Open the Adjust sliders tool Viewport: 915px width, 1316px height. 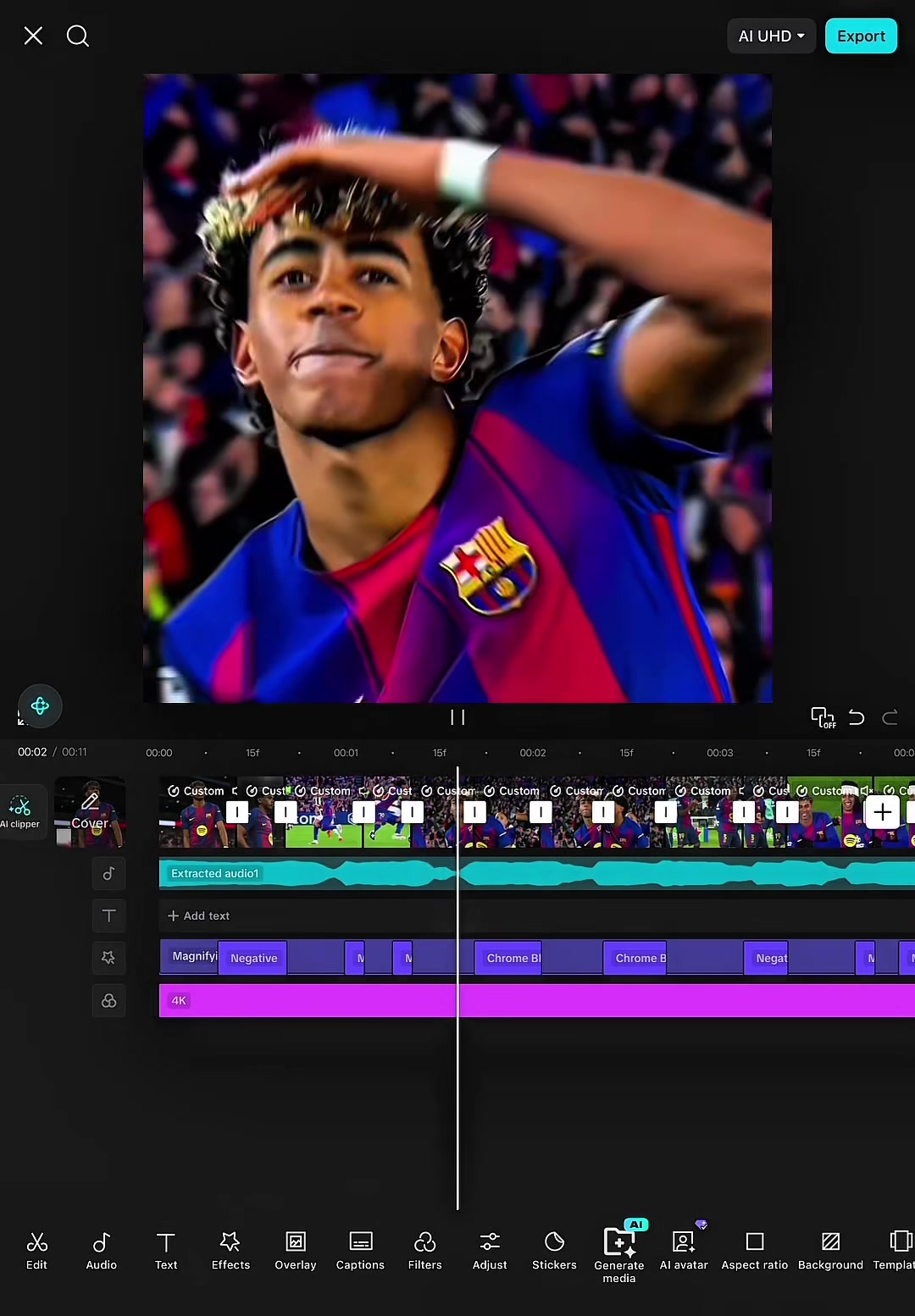490,1251
